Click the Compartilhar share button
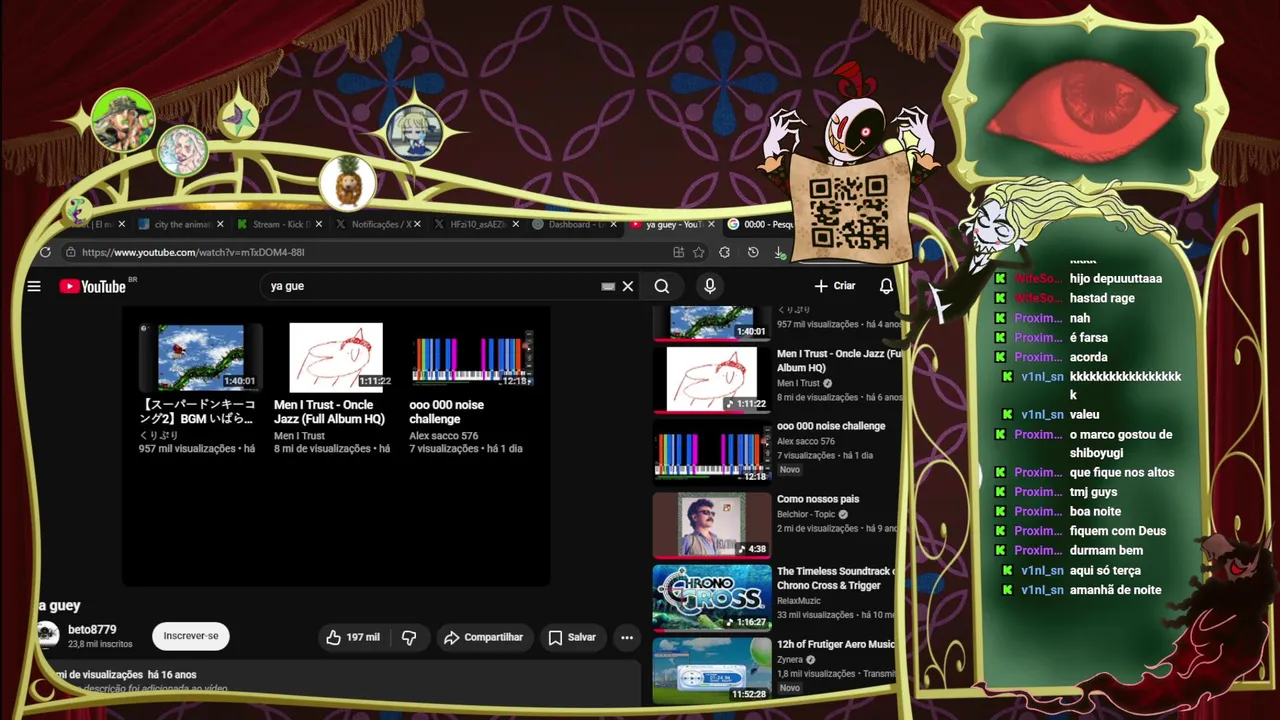The width and height of the screenshot is (1280, 720). click(483, 637)
